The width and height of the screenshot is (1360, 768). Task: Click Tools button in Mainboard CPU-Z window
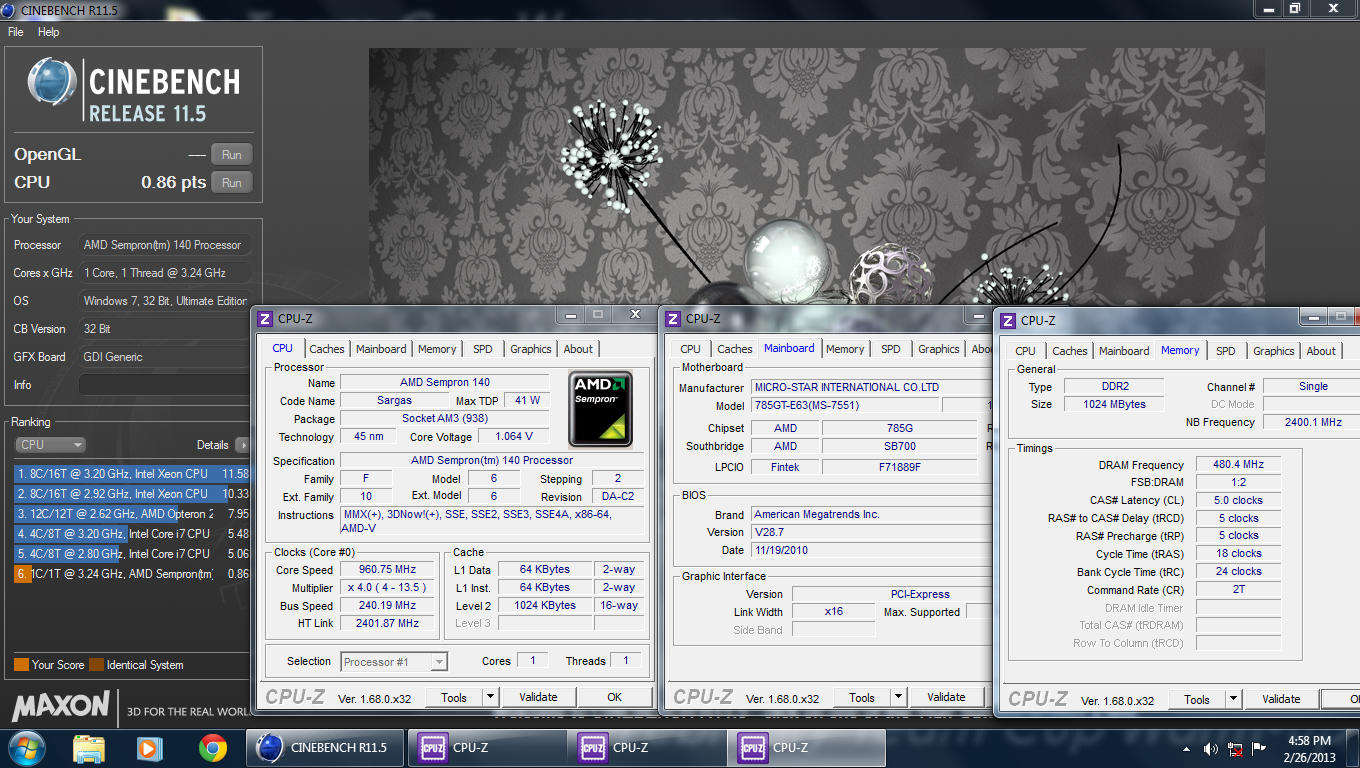click(x=862, y=698)
